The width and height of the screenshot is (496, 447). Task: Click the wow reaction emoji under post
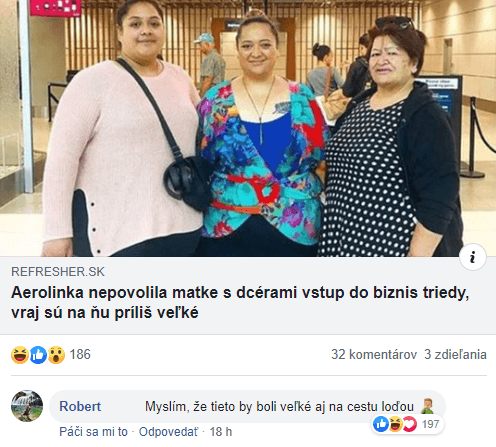point(56,355)
